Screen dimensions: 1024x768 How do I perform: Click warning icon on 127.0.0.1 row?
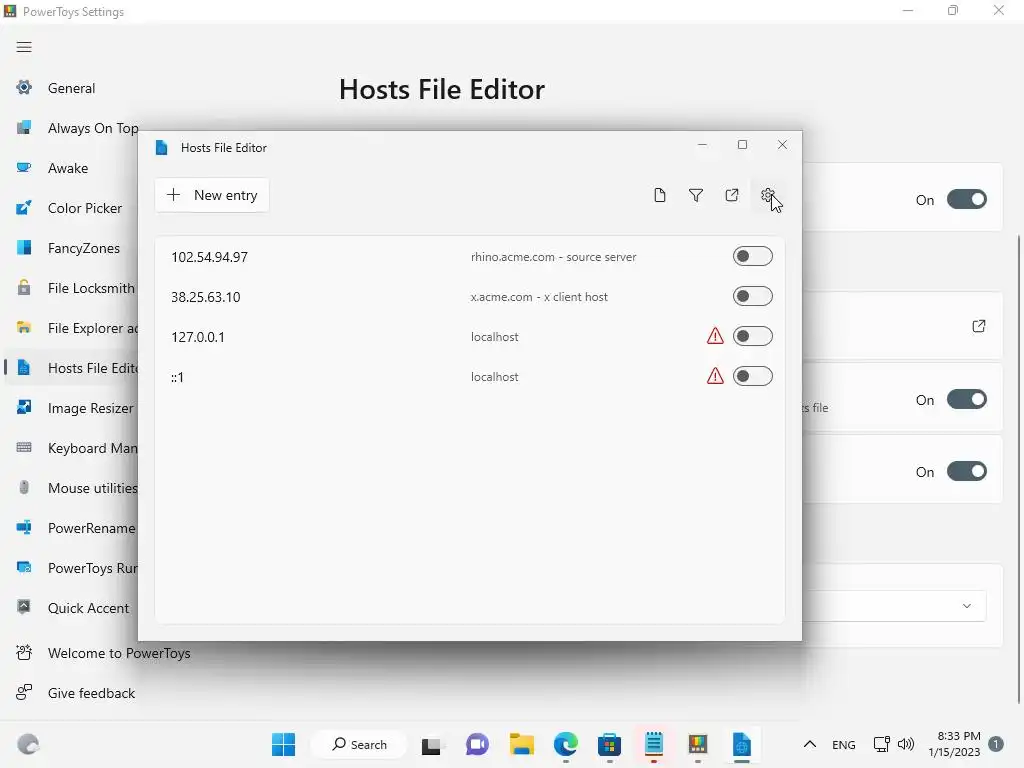715,336
